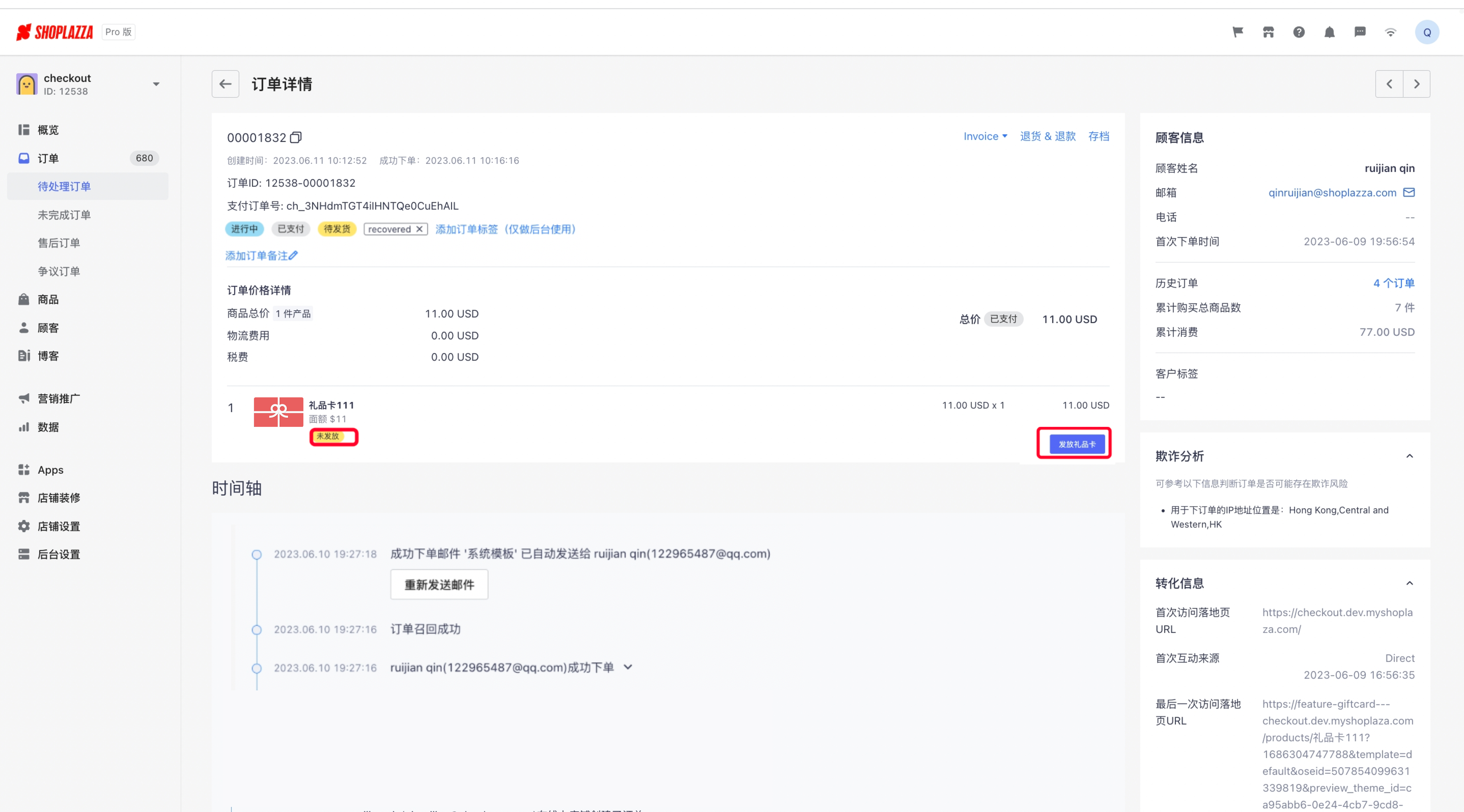Click the 680 orders count badge
This screenshot has width=1464, height=812.
pos(144,158)
